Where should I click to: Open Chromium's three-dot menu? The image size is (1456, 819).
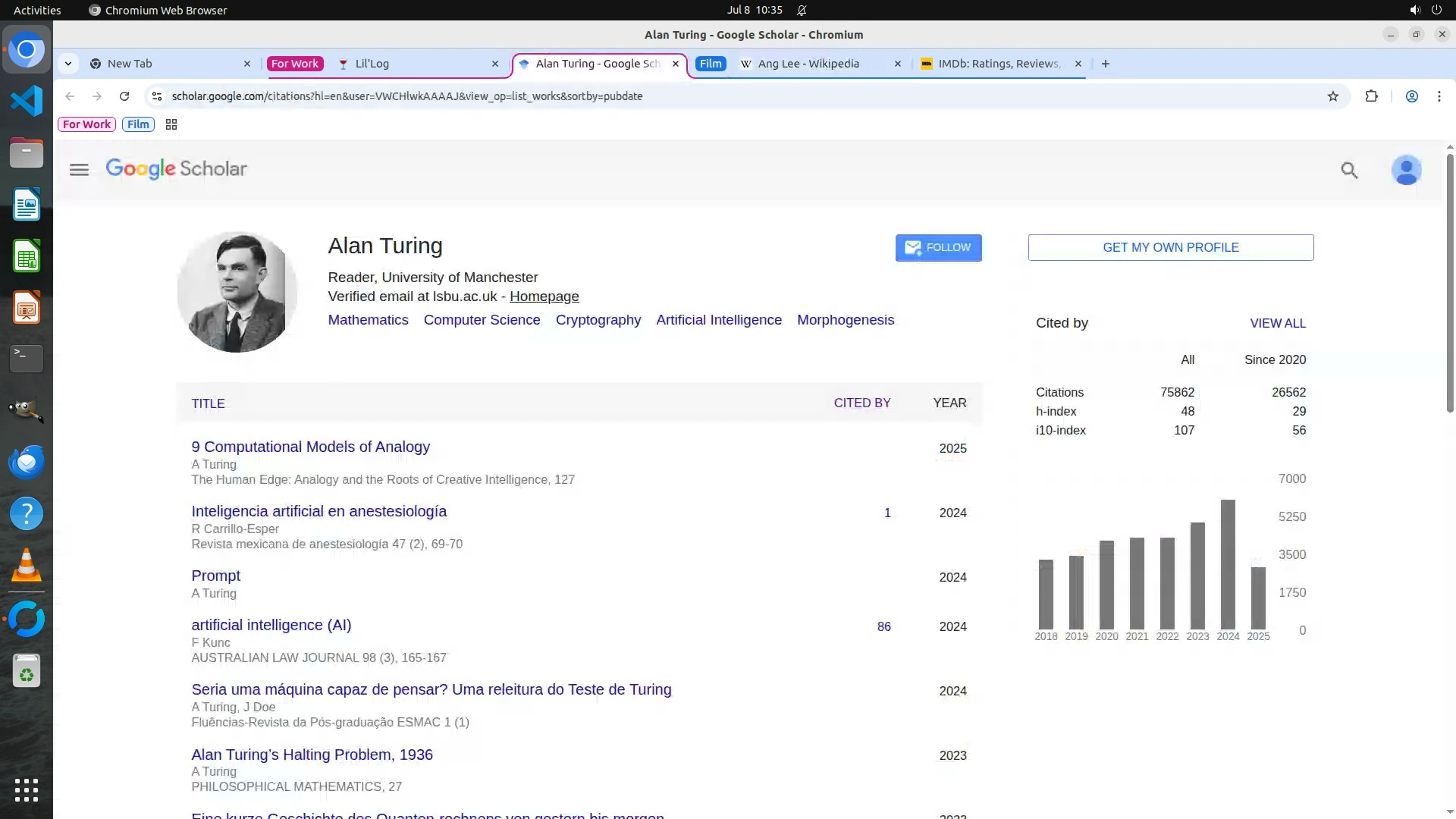click(1439, 96)
